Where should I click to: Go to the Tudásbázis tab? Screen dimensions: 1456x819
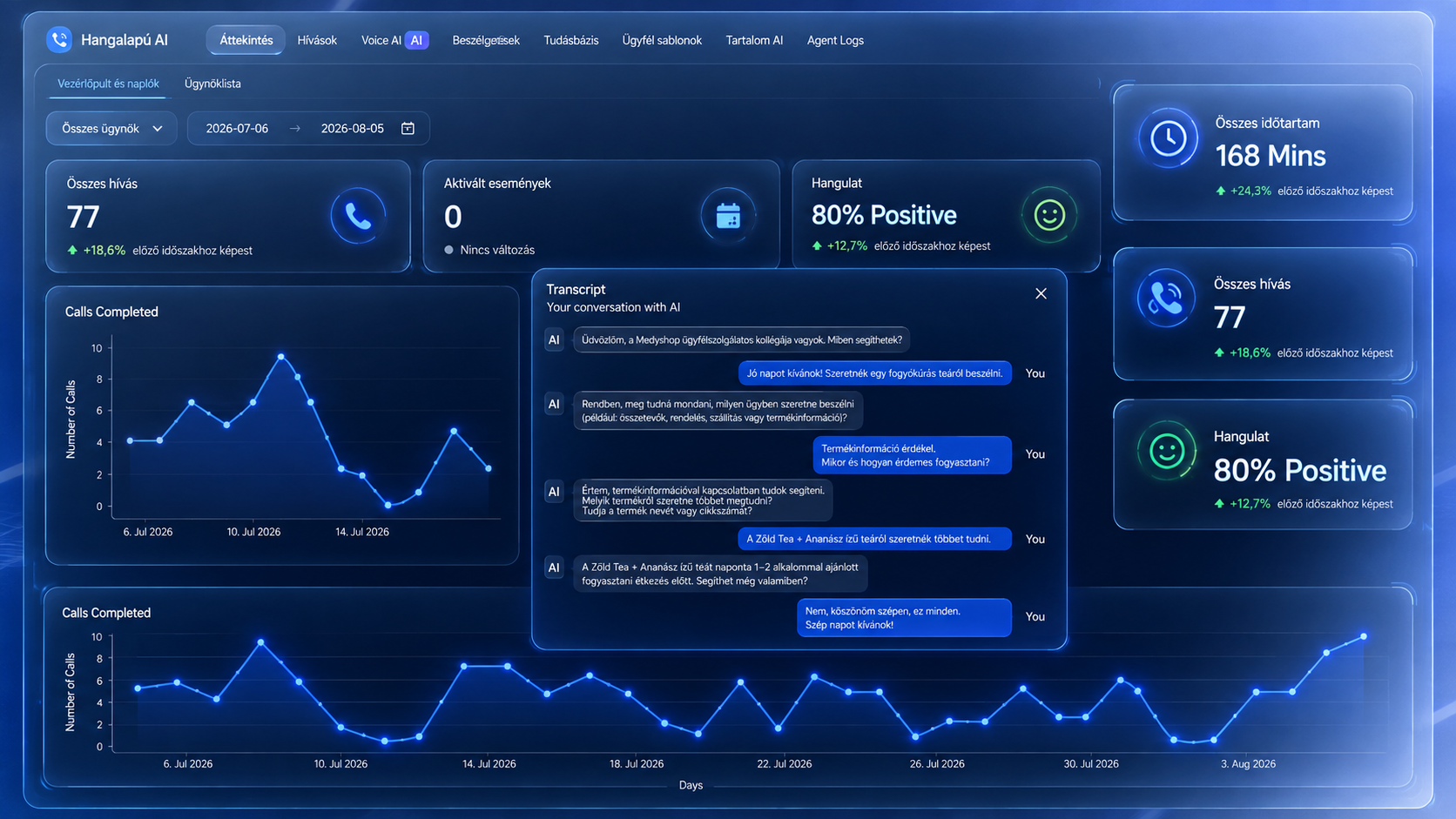571,40
